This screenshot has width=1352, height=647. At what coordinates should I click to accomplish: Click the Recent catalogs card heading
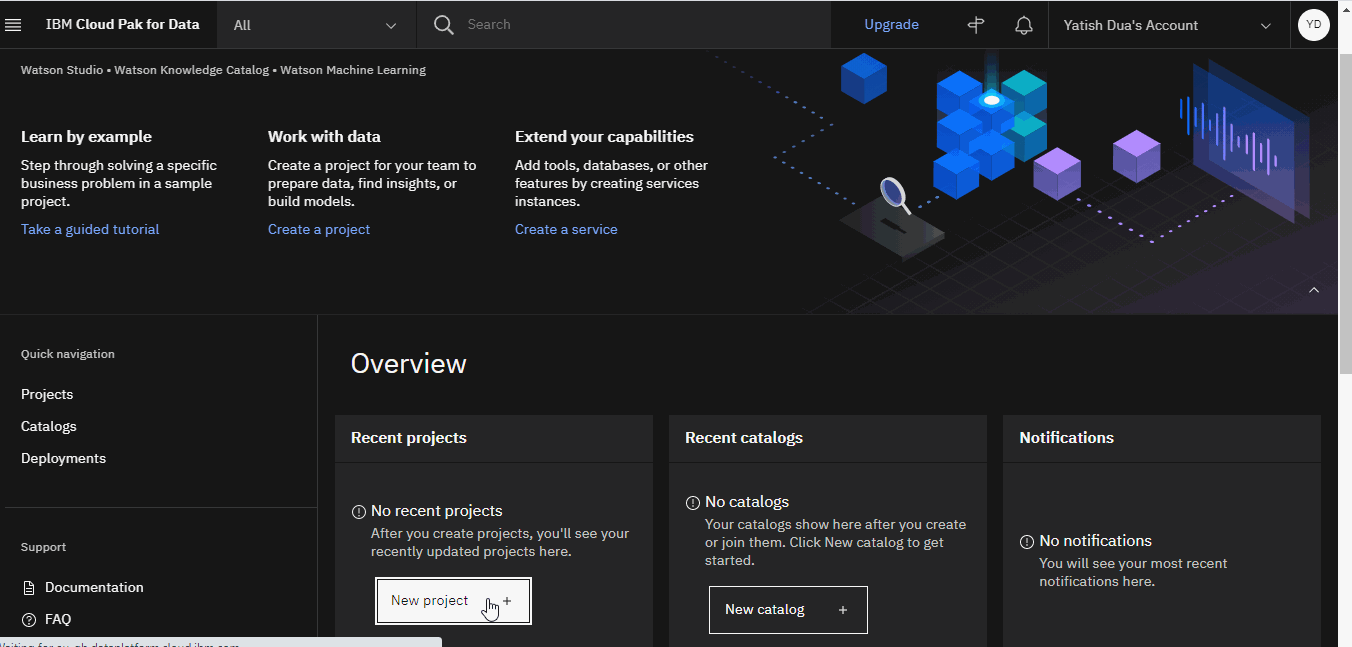(744, 438)
